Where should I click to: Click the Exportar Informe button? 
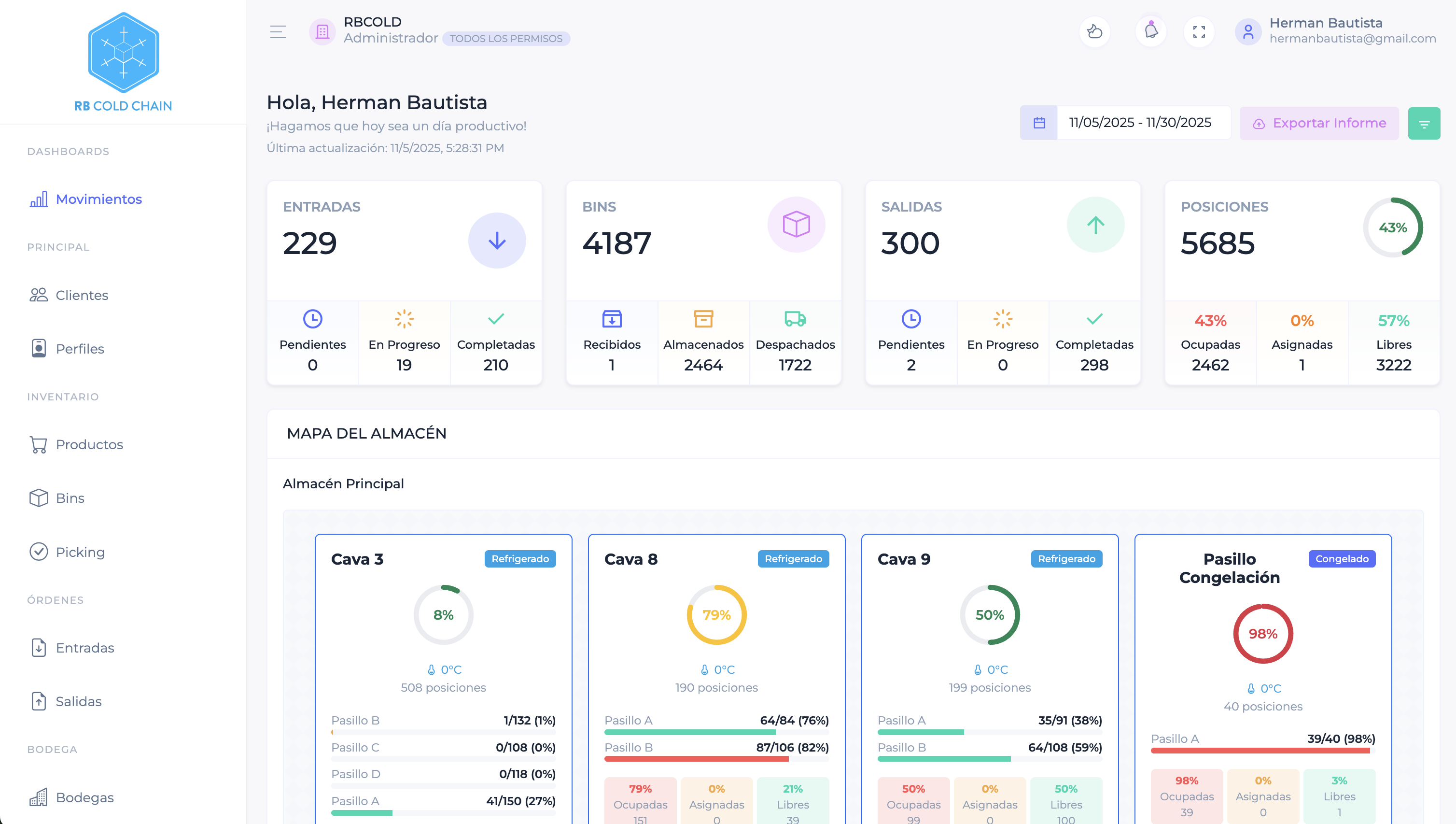click(x=1319, y=123)
